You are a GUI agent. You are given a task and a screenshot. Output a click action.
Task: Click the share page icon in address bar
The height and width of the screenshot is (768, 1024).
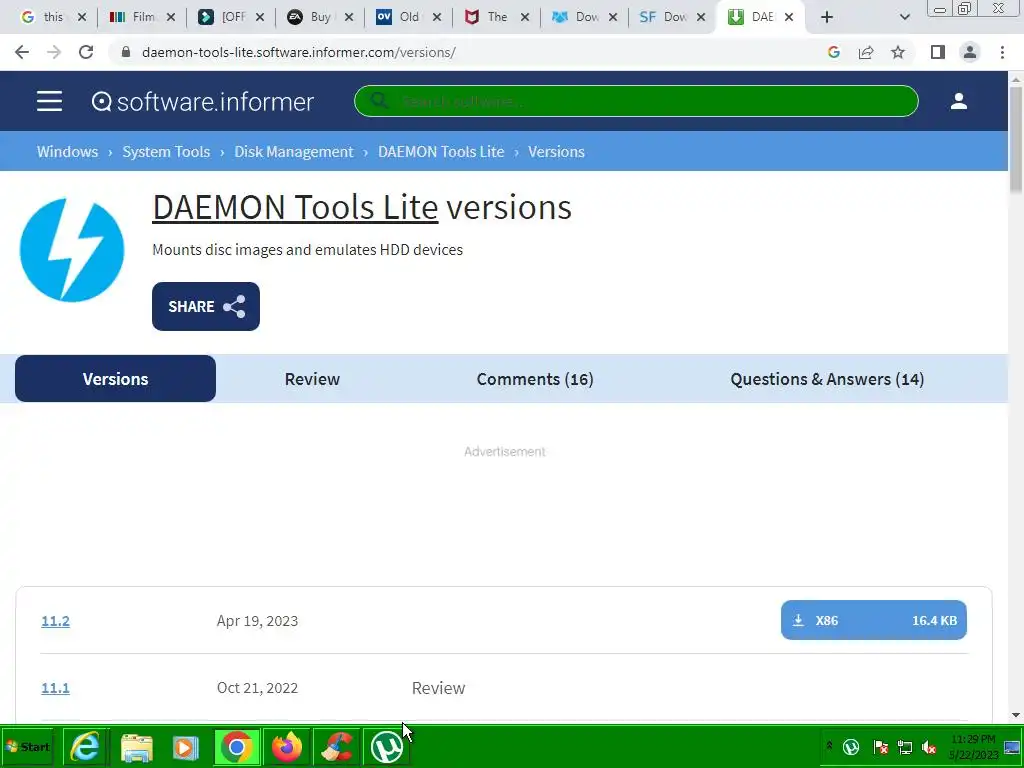coord(866,52)
